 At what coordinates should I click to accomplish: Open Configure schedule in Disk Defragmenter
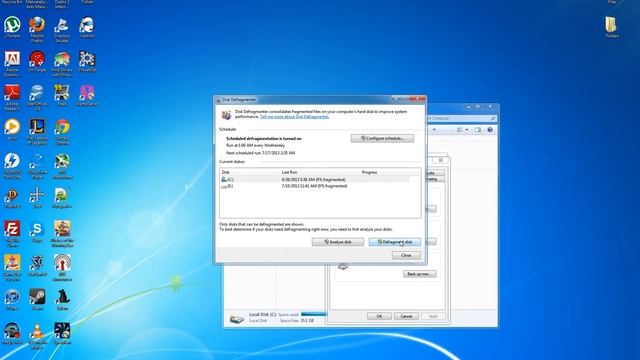(x=382, y=138)
